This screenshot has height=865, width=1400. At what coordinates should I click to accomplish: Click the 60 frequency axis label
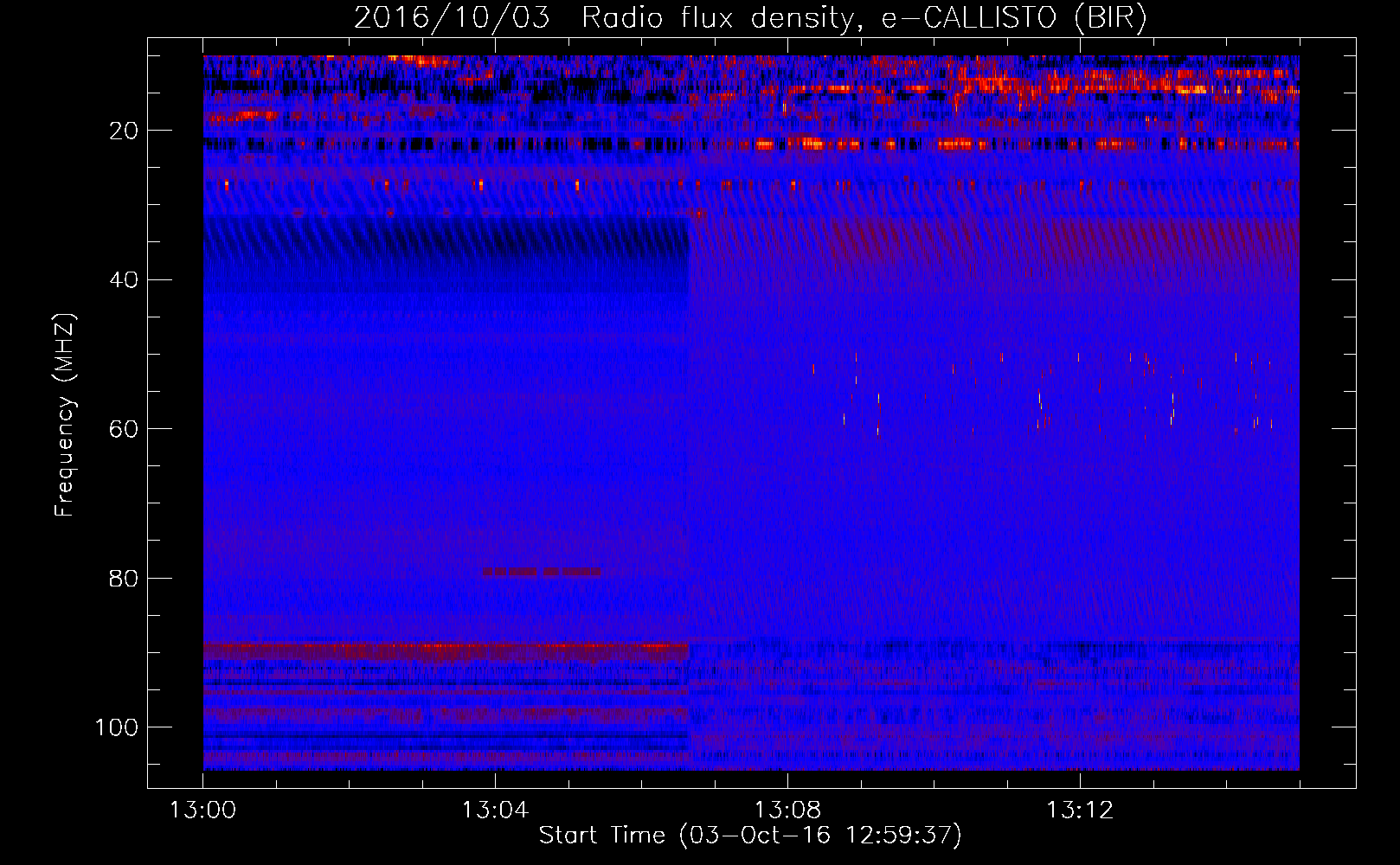(124, 429)
